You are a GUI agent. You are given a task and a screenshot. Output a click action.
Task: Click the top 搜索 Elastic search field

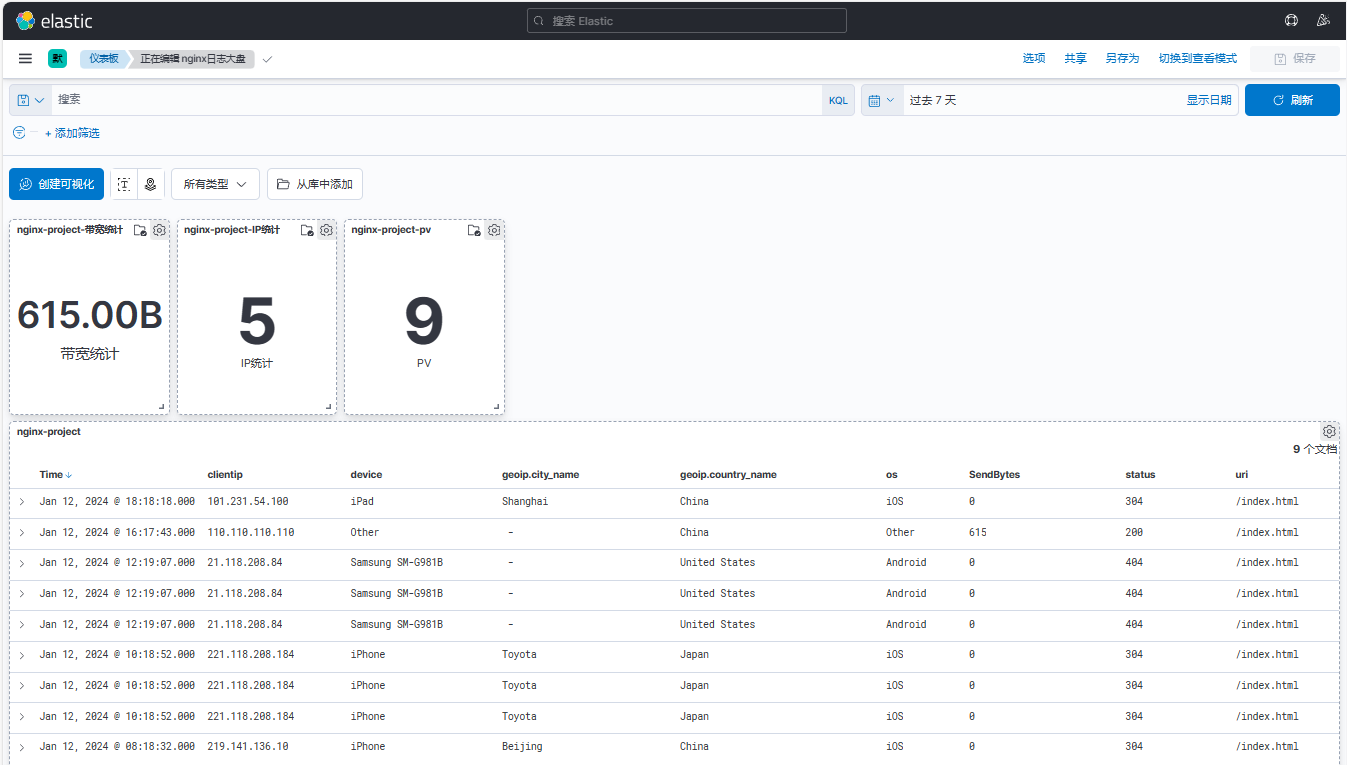coord(686,20)
